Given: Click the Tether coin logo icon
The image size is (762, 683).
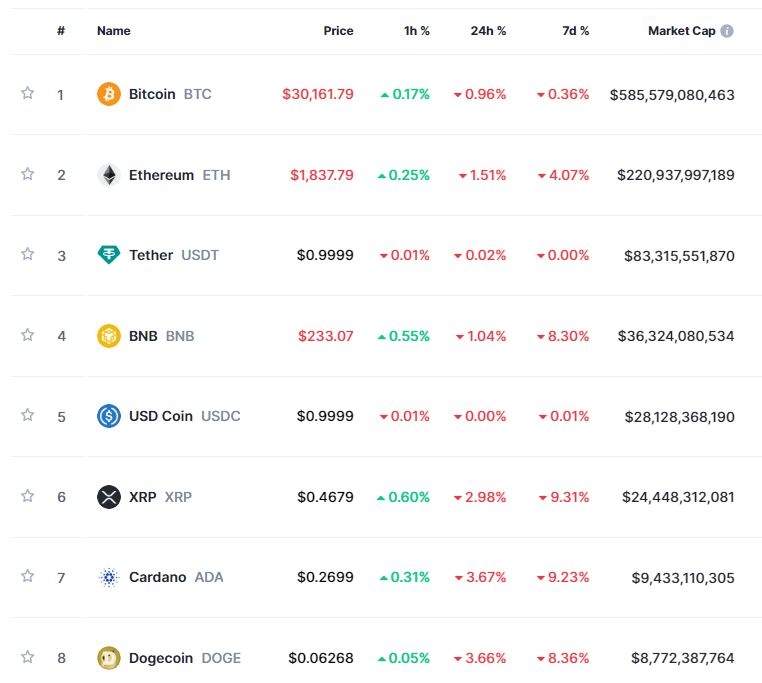Looking at the screenshot, I should point(108,255).
